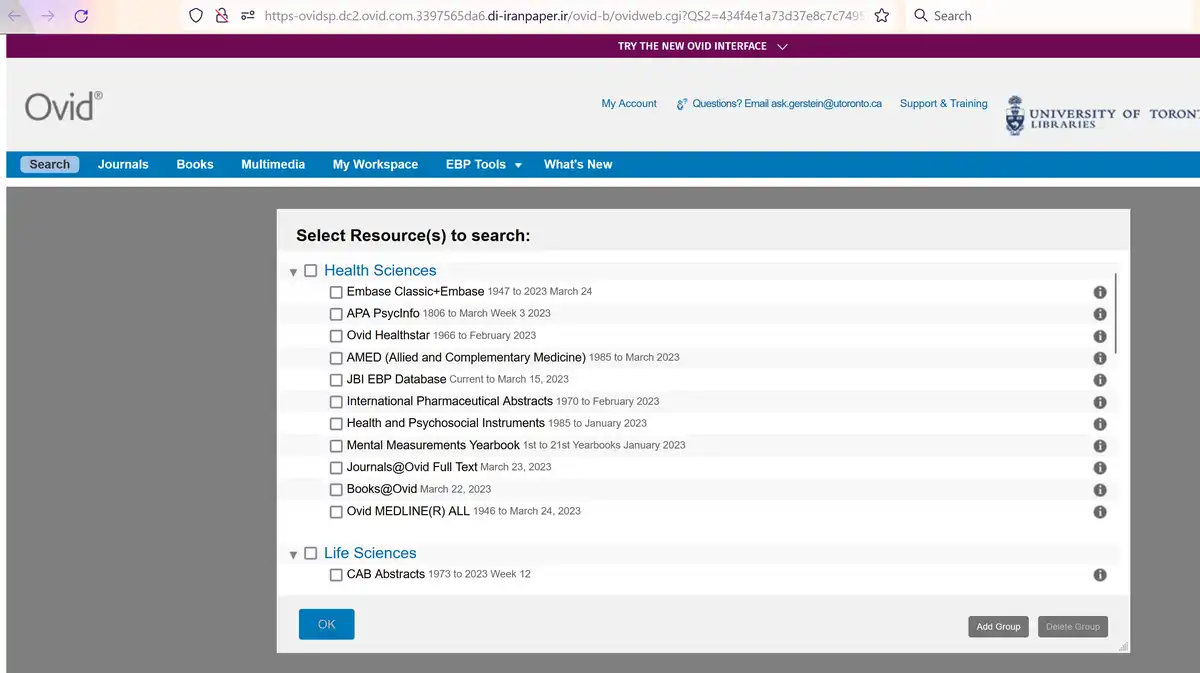Open the permissions icon in the address bar
This screenshot has width=1200, height=673.
point(248,16)
